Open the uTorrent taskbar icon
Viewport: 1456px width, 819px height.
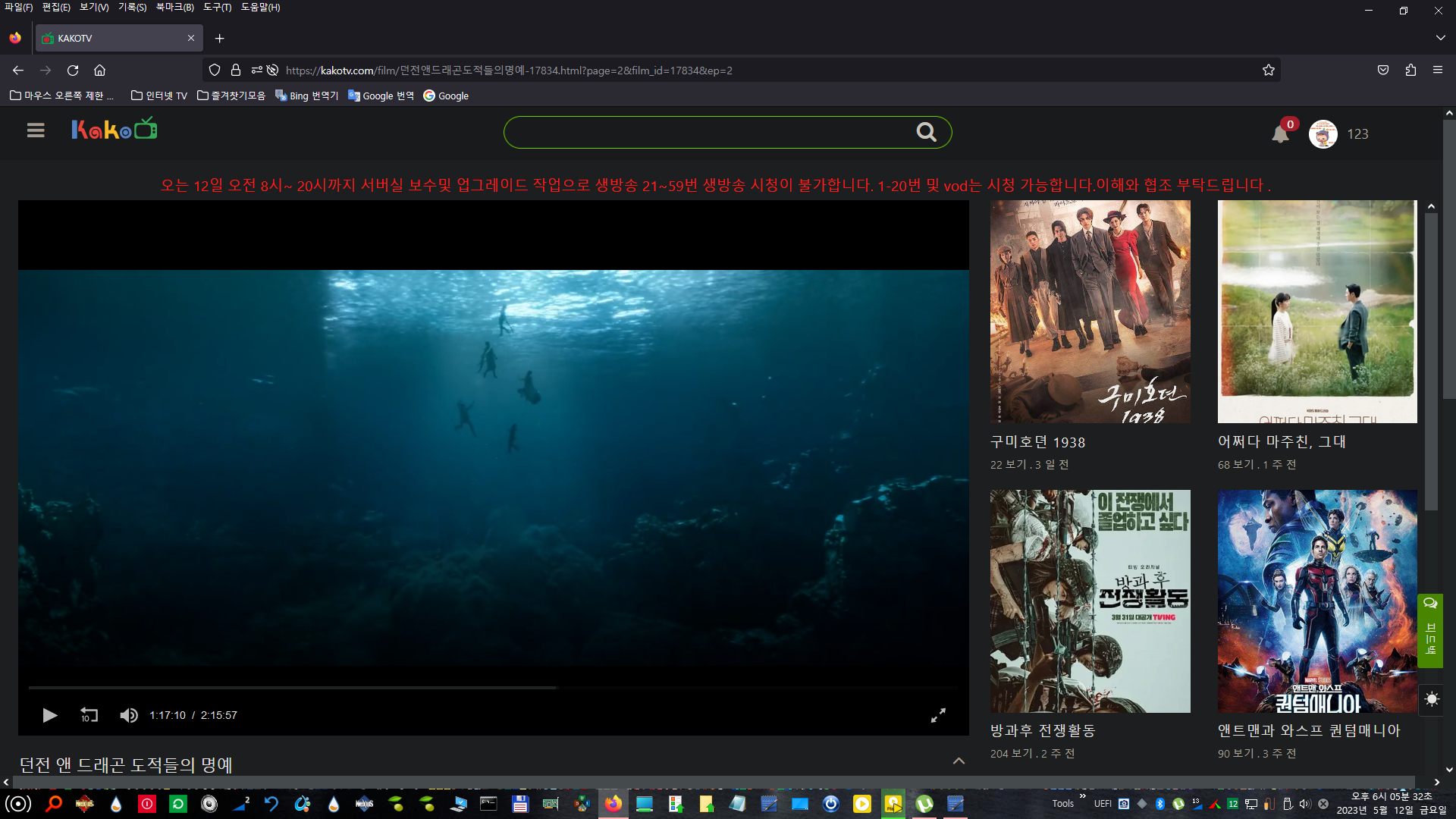pos(924,804)
